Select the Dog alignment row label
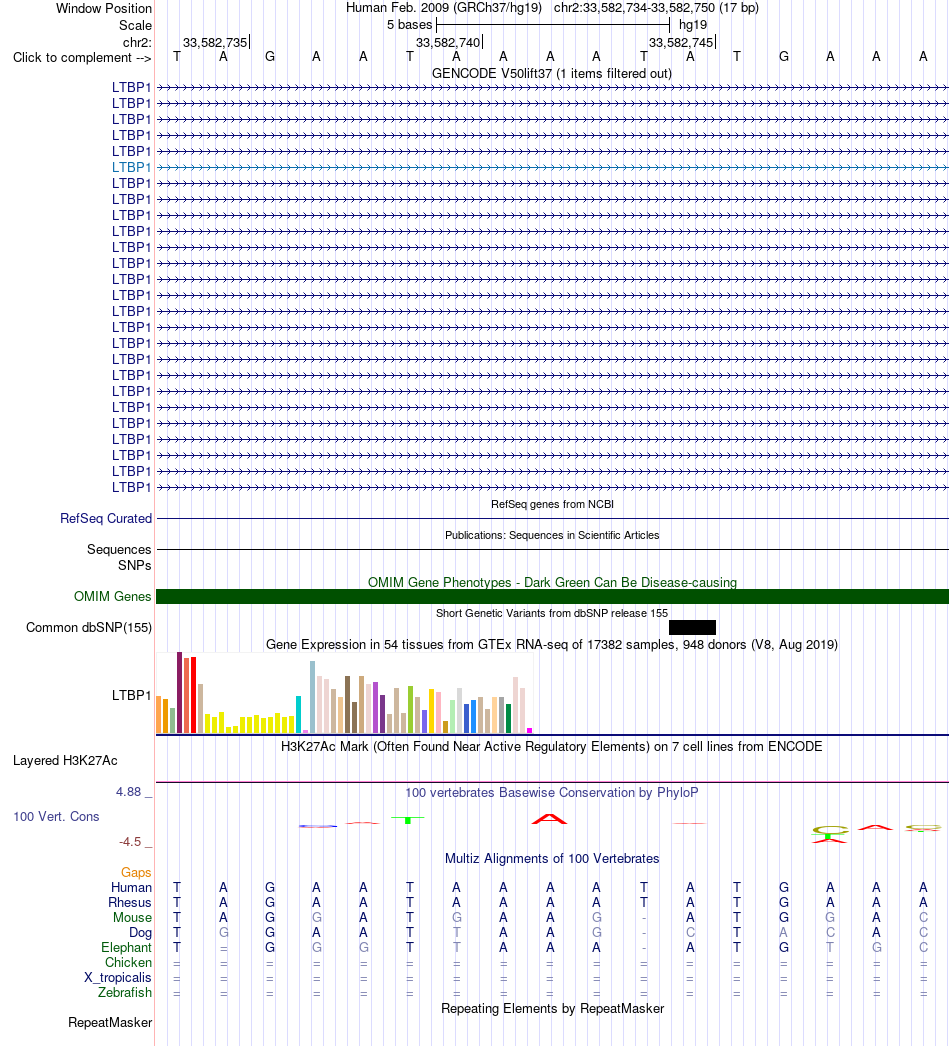Viewport: 950px width, 1046px height. coord(140,933)
